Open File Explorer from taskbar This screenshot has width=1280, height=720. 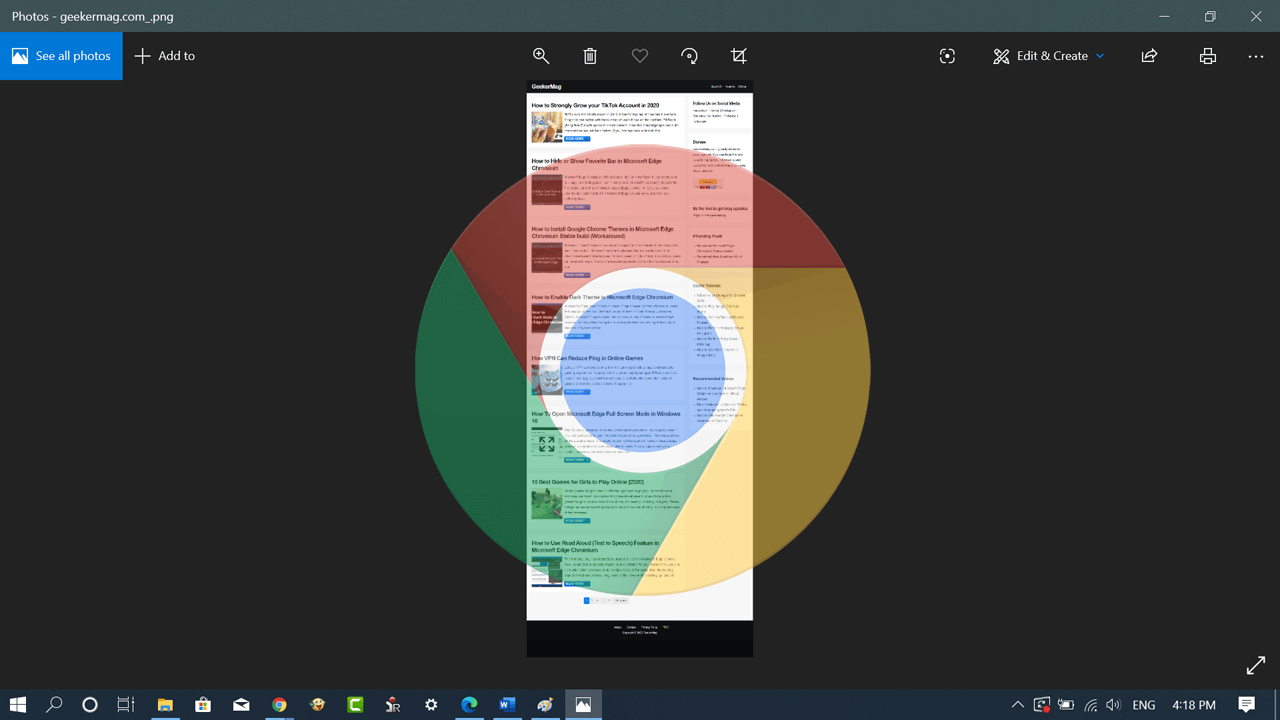click(165, 705)
